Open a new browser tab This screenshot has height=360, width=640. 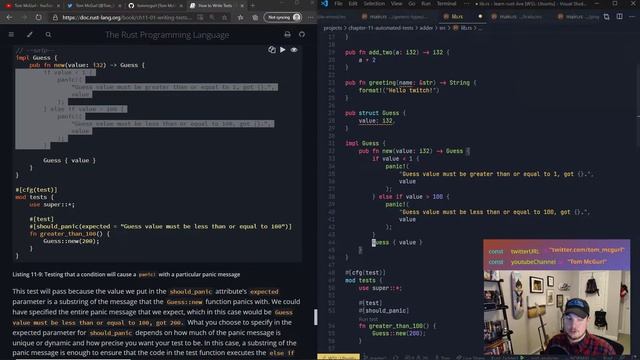click(x=253, y=6)
